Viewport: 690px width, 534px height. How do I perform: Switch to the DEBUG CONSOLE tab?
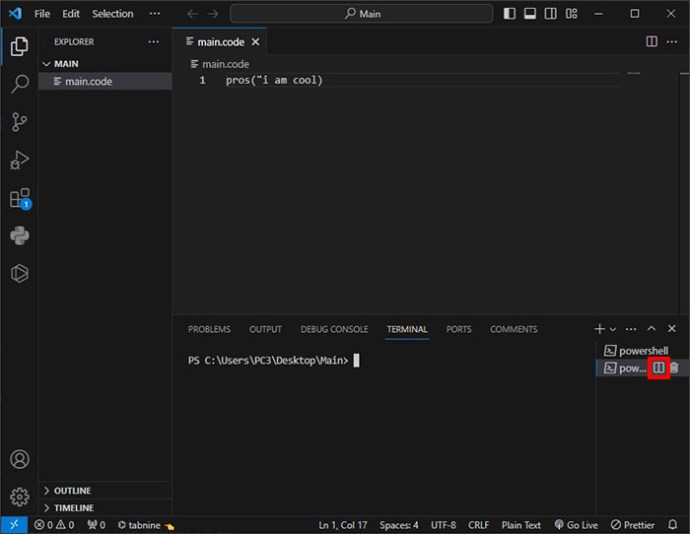334,329
